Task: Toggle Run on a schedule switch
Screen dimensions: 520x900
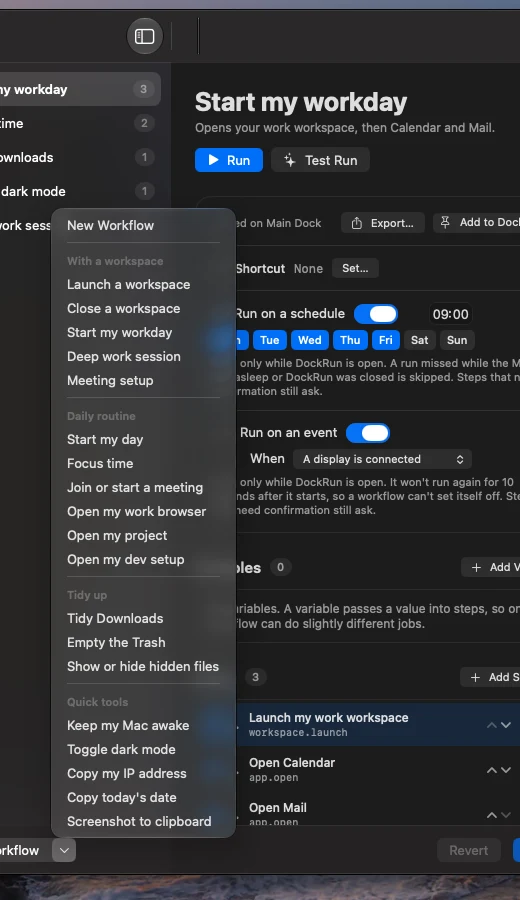Action: point(376,314)
